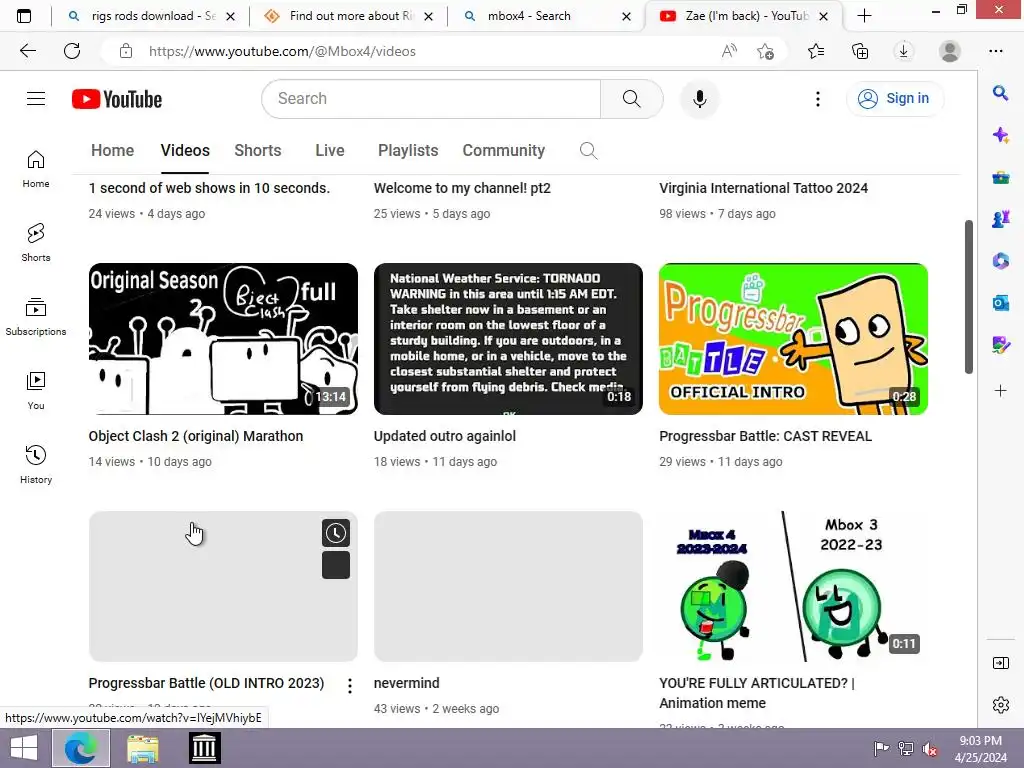Viewport: 1024px width, 768px height.
Task: Go to Home in left sidebar
Action: [36, 169]
